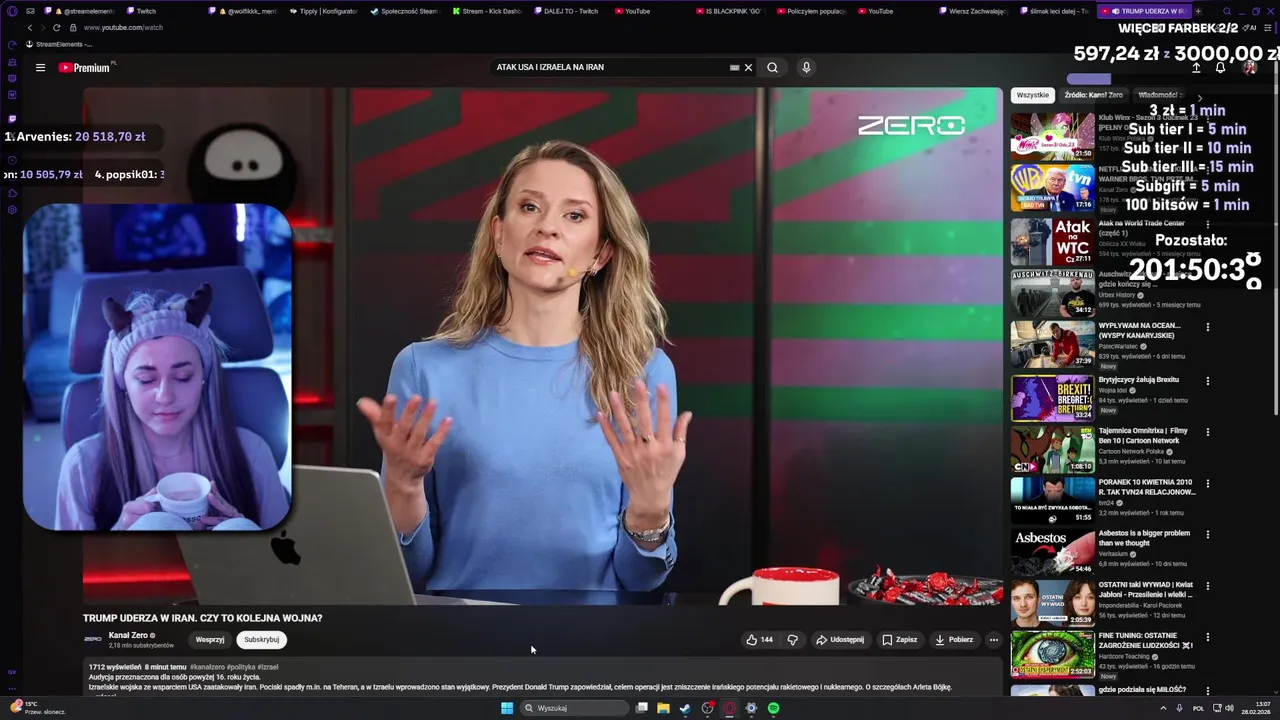This screenshot has width=1280, height=720.
Task: Open options menu for Asbestos video
Action: click(1208, 535)
